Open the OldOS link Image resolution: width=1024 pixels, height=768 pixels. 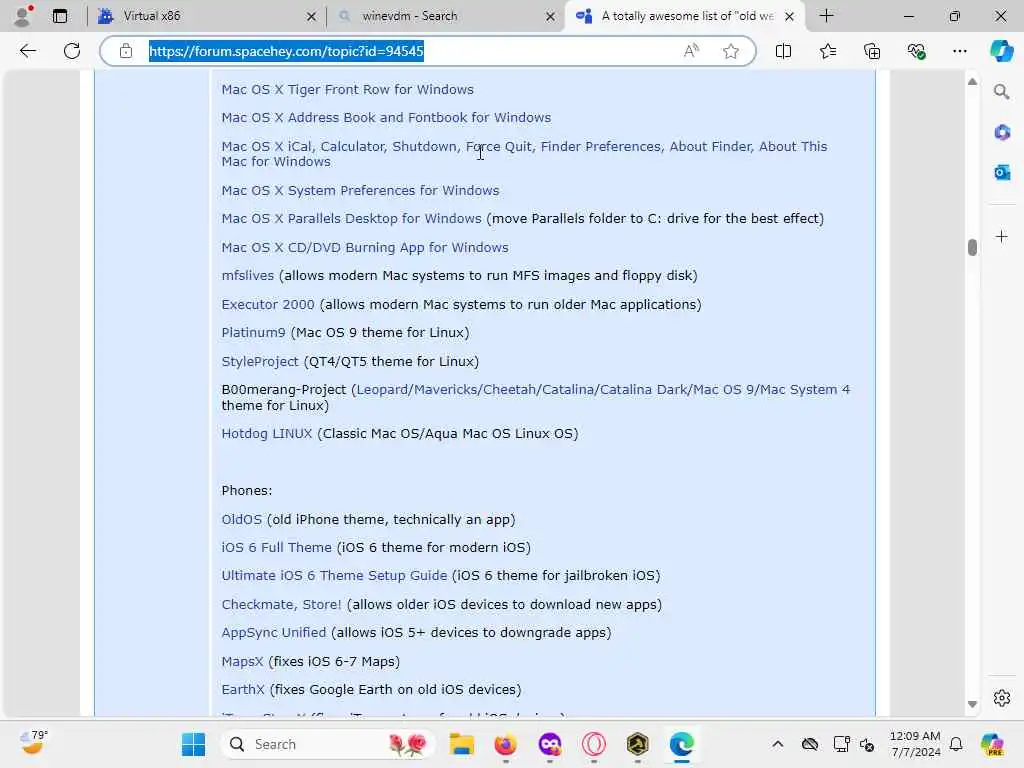coord(242,520)
